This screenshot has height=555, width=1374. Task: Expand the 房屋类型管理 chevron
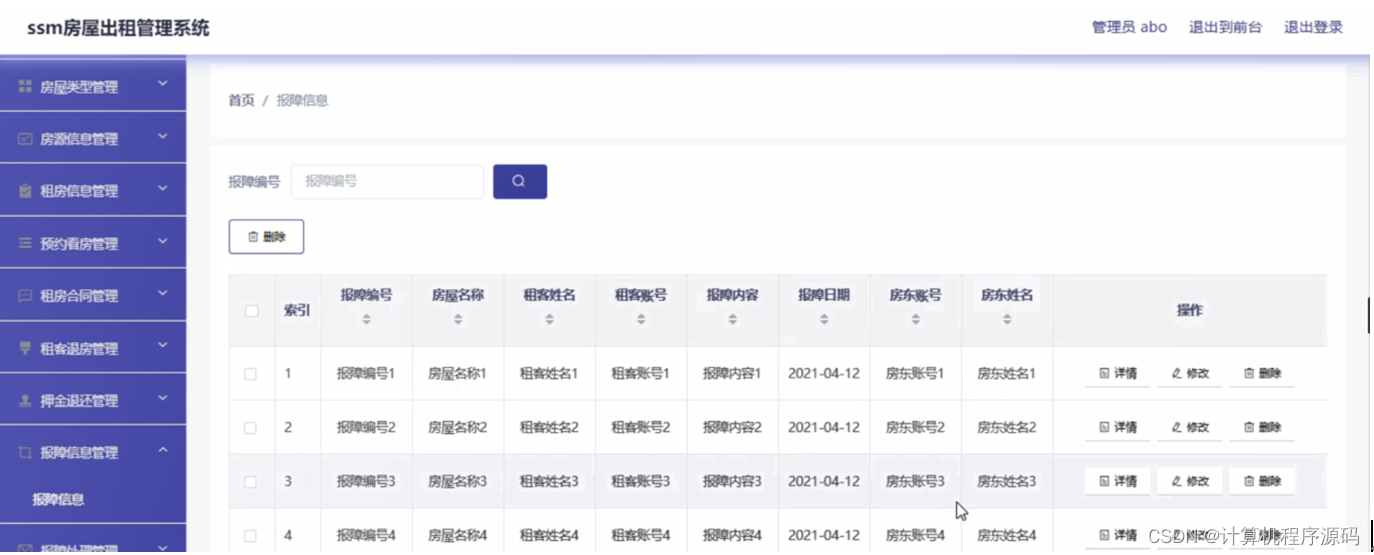point(163,85)
